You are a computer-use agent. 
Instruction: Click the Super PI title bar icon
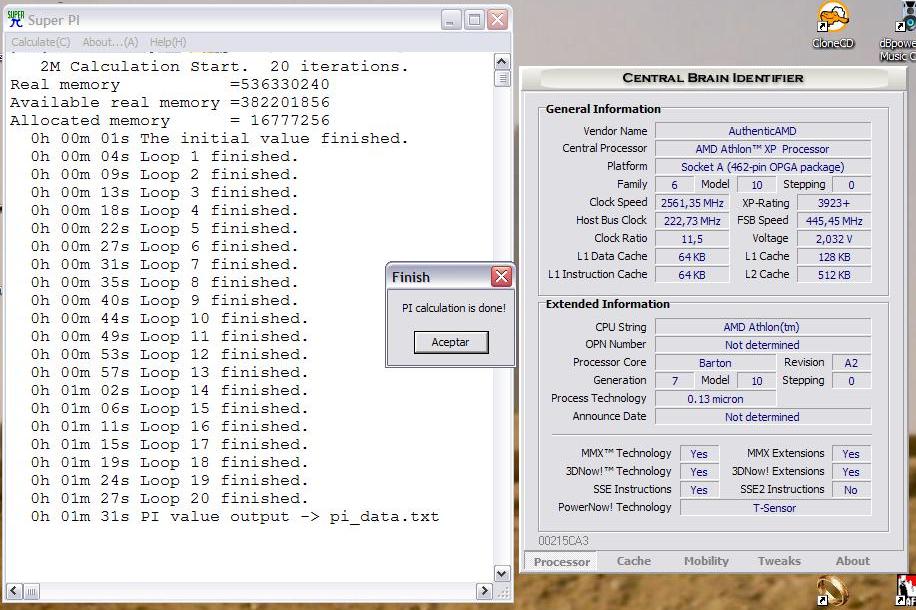pos(16,19)
